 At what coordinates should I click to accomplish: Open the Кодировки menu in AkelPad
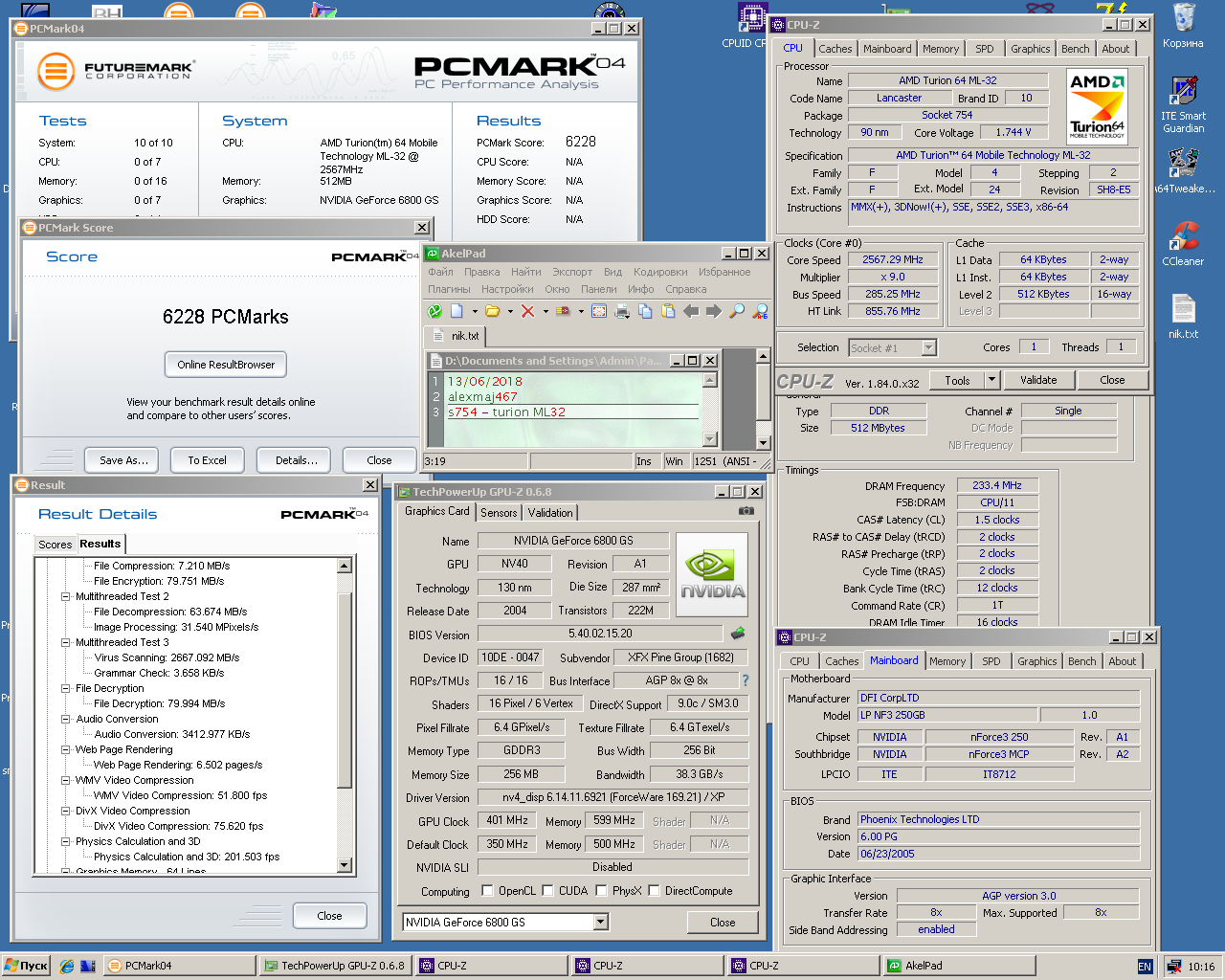(x=660, y=272)
